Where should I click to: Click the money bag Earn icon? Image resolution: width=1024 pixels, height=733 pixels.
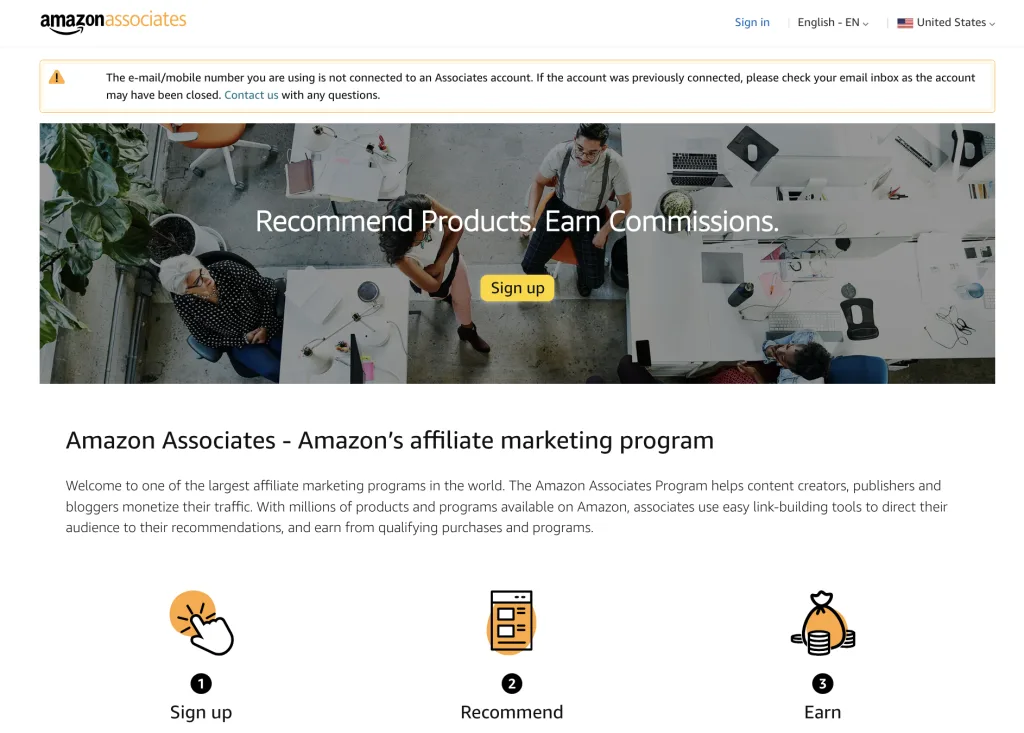(823, 623)
